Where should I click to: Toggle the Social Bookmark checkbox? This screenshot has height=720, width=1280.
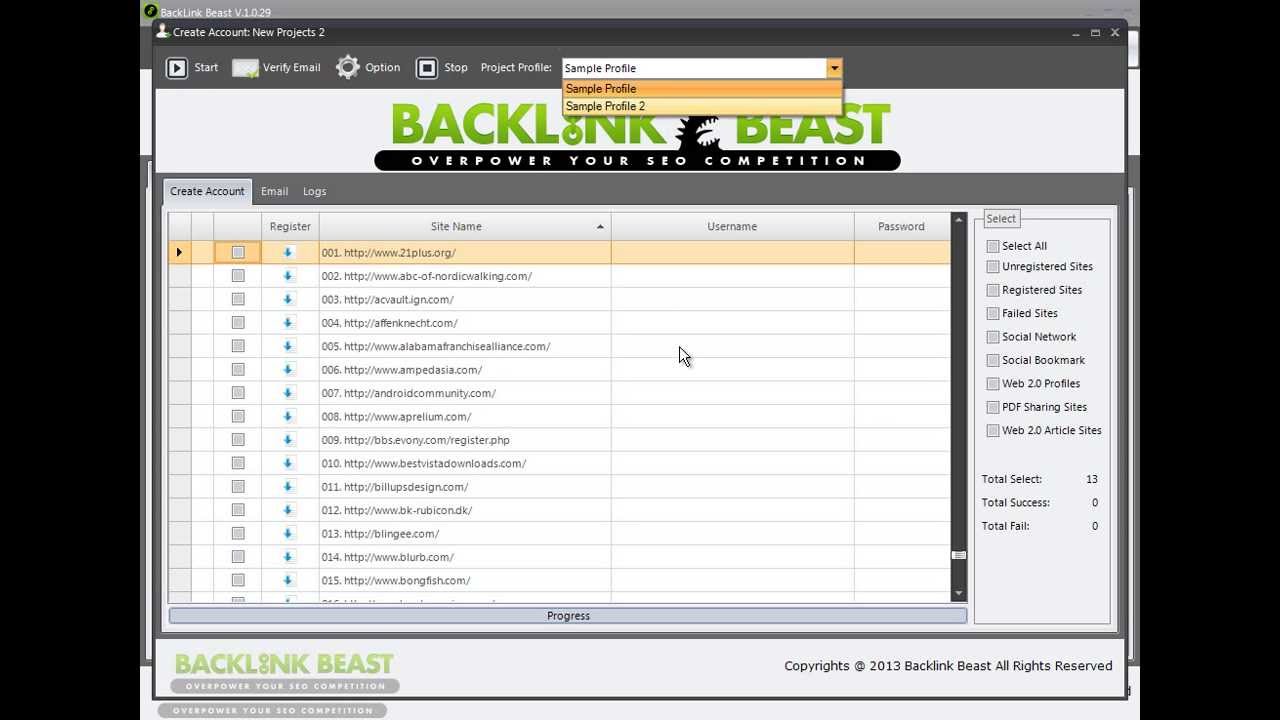pyautogui.click(x=993, y=360)
